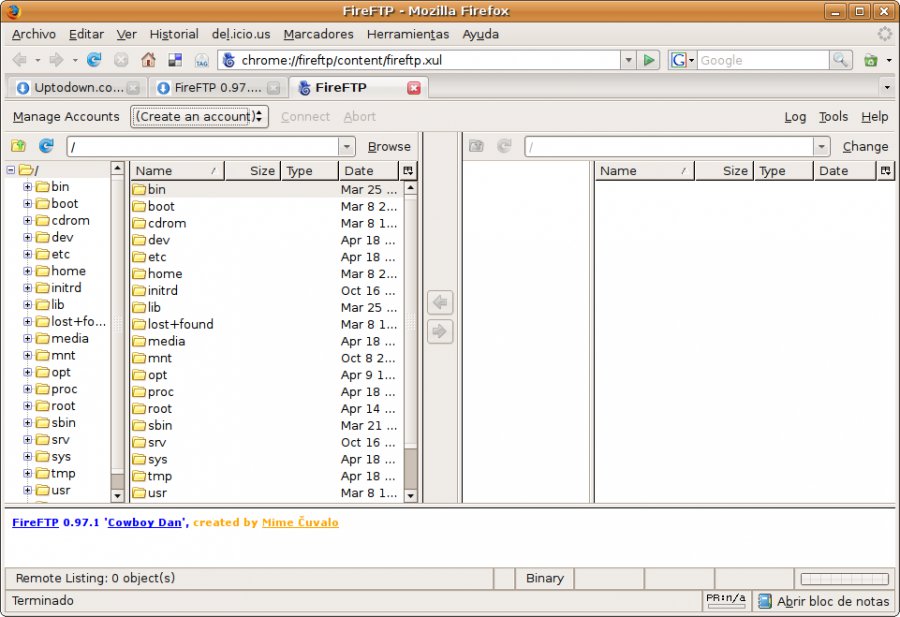Click the Google search field
Screen dimensions: 900x617
pos(762,60)
